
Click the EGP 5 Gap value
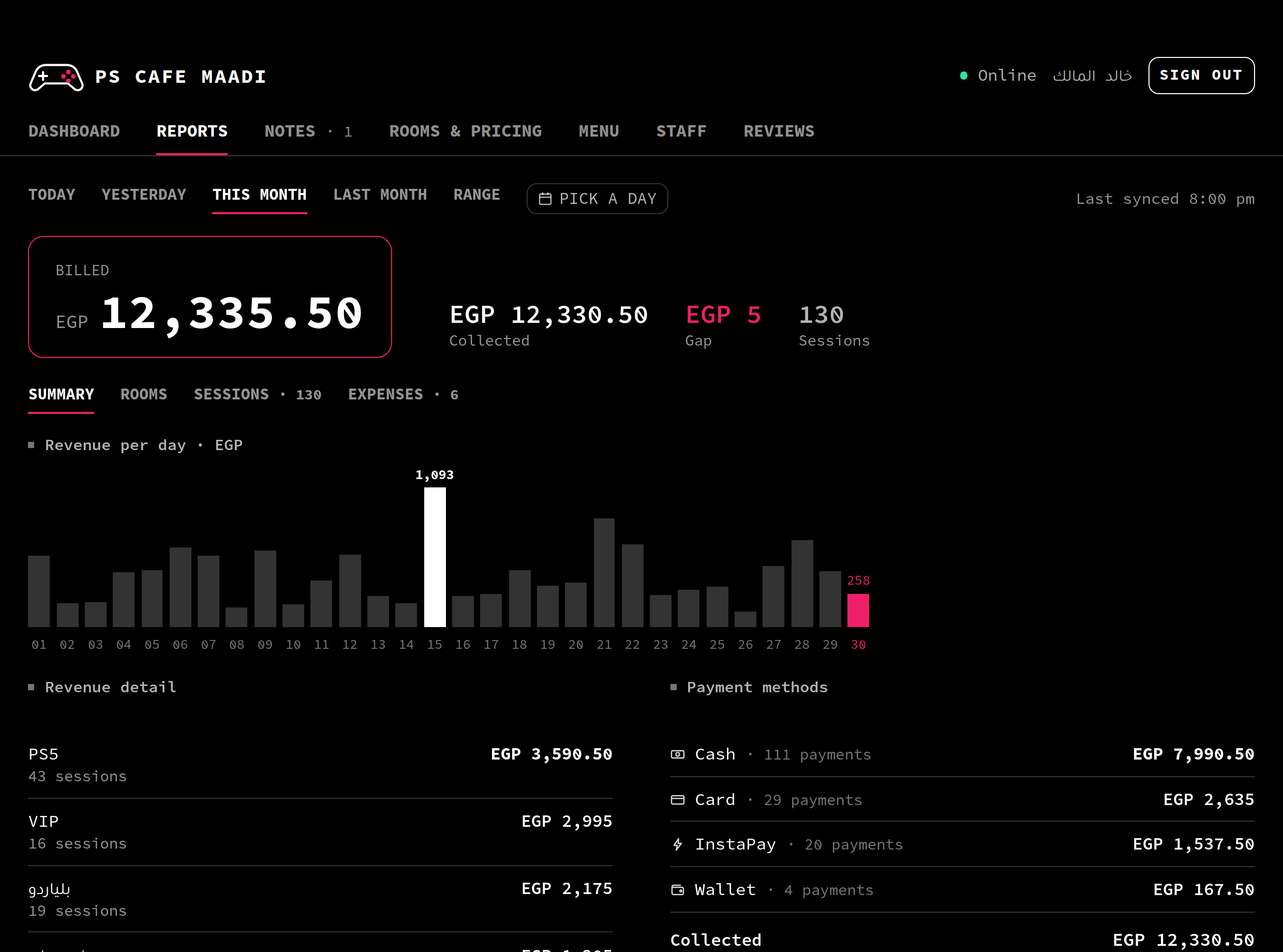[x=724, y=315]
